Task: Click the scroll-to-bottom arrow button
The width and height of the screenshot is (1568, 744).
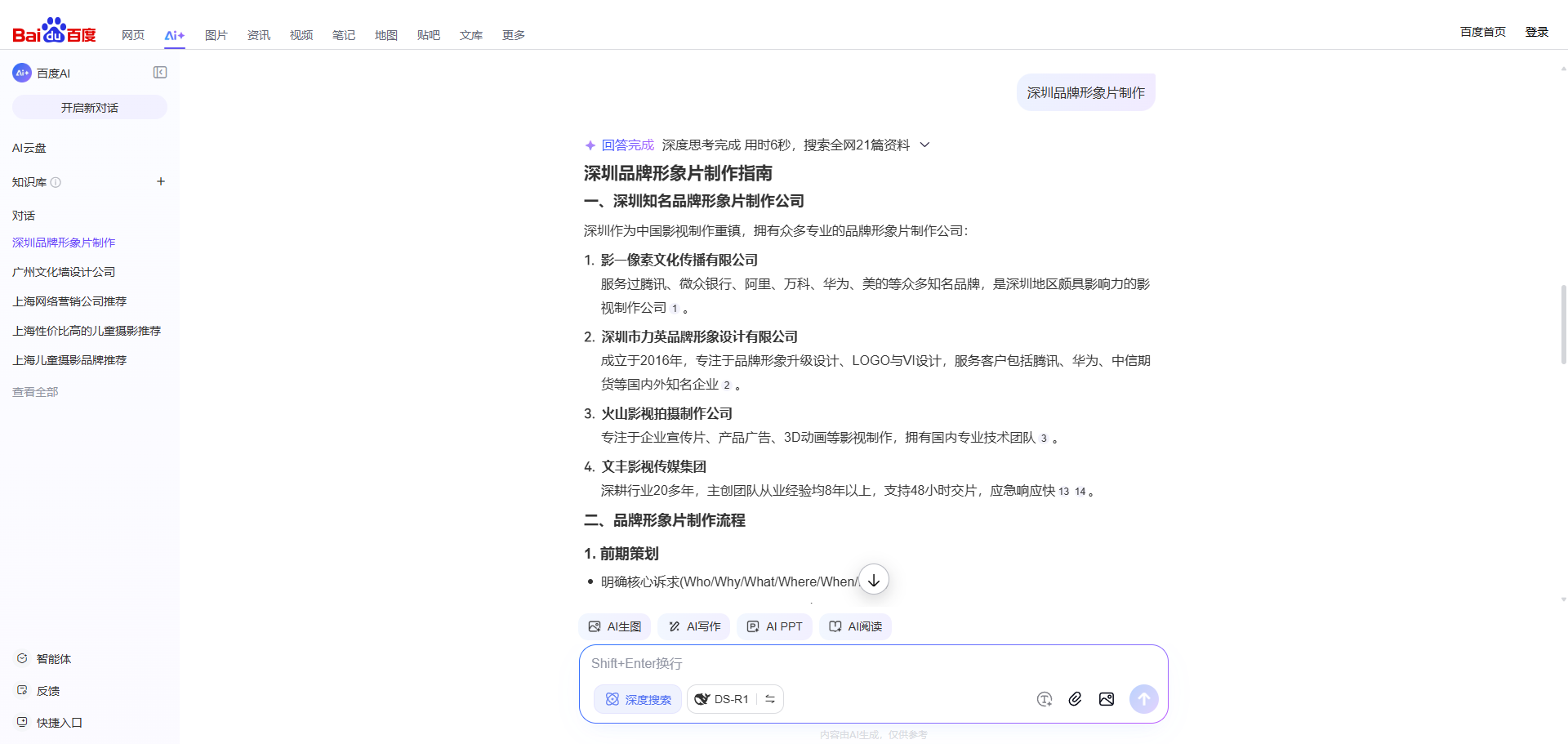Action: coord(874,580)
